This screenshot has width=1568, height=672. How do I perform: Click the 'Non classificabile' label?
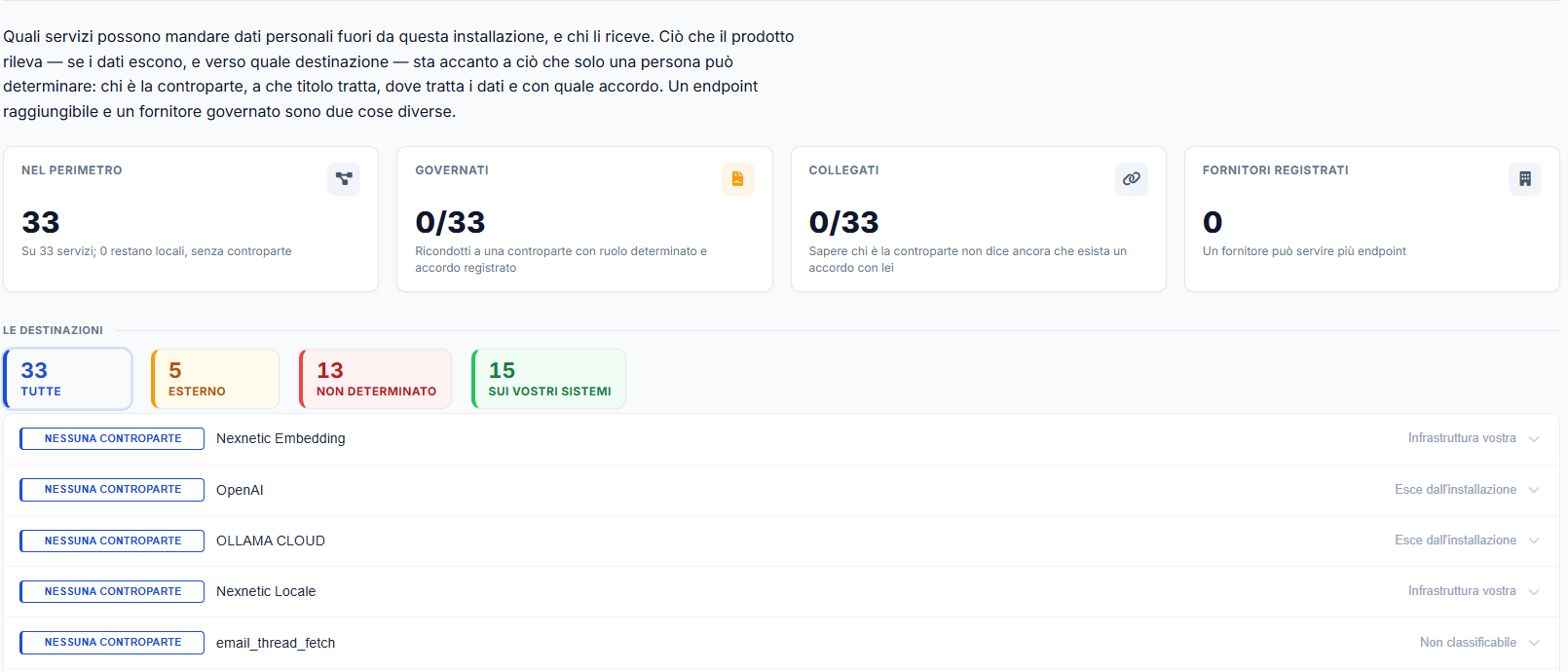pos(1468,642)
